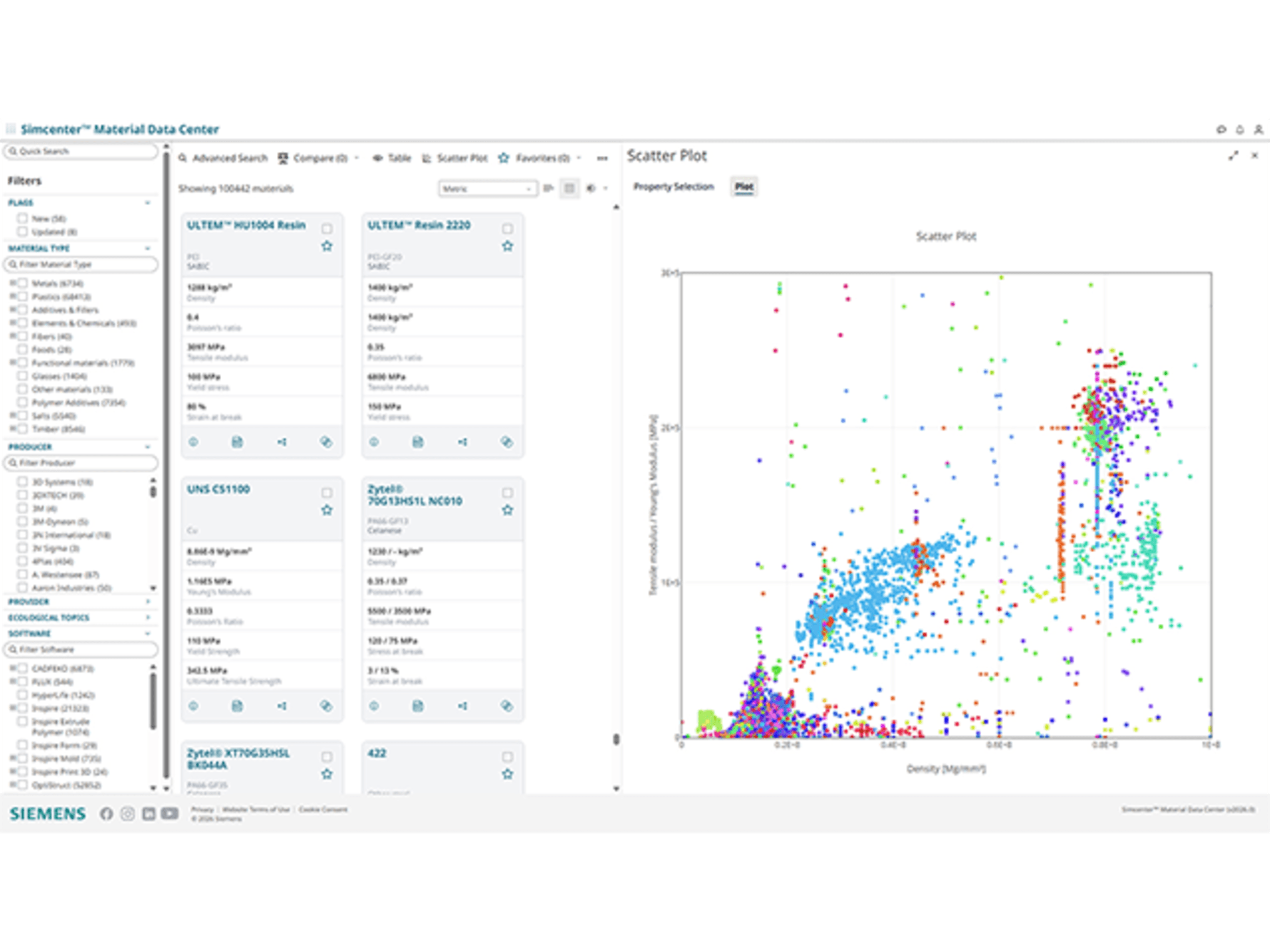Open info icon on ULTEM HU1004 Resin card
This screenshot has width=1270, height=952.
[x=193, y=442]
